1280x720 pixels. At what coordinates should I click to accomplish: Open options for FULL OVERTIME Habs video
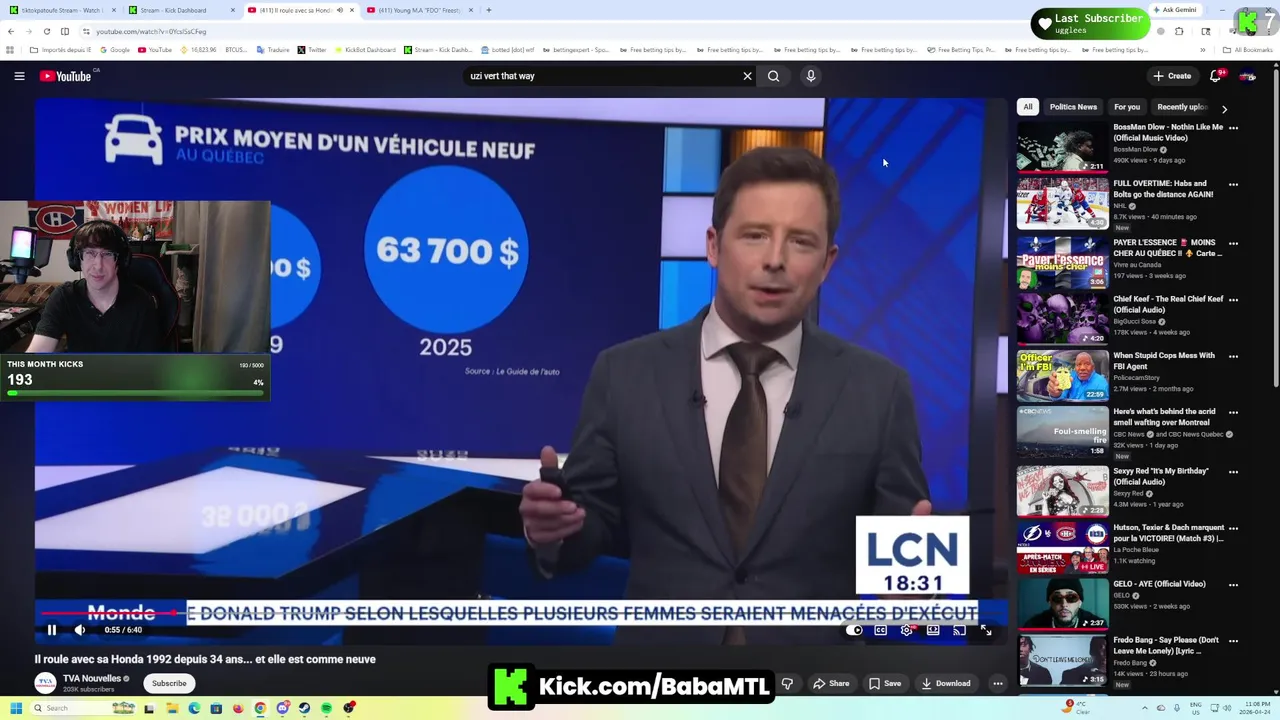click(1233, 184)
